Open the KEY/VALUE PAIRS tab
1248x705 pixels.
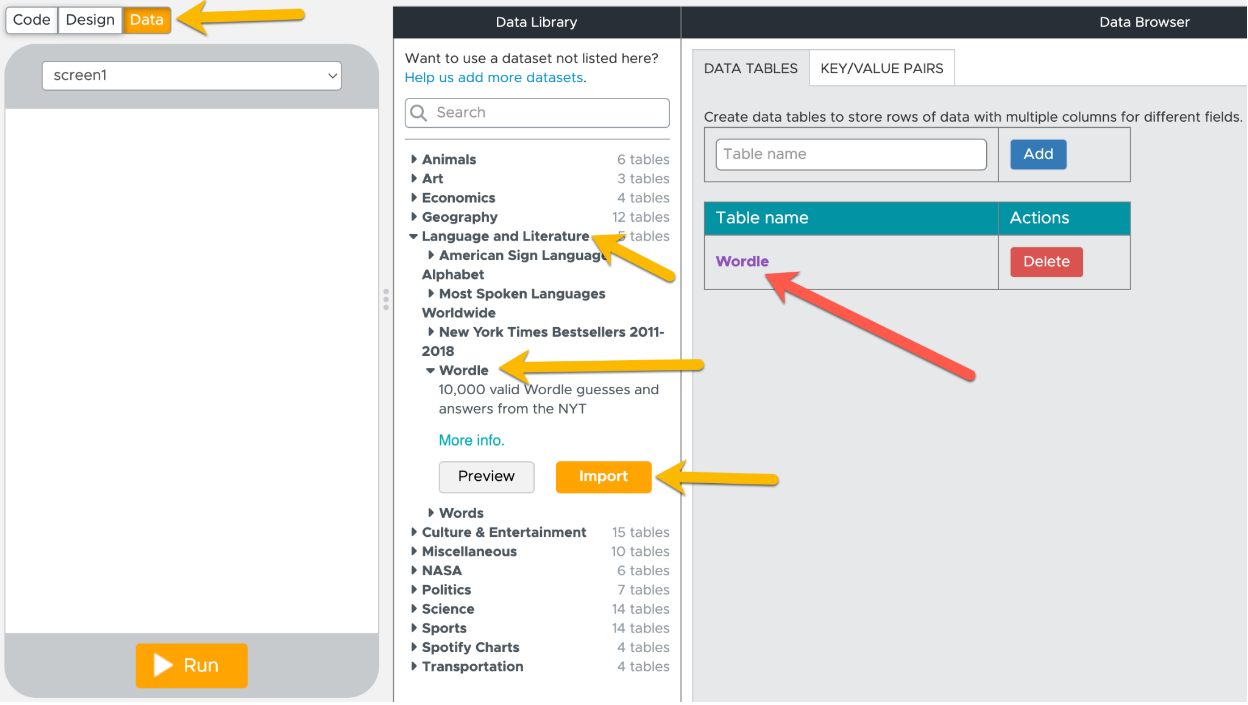pos(882,68)
